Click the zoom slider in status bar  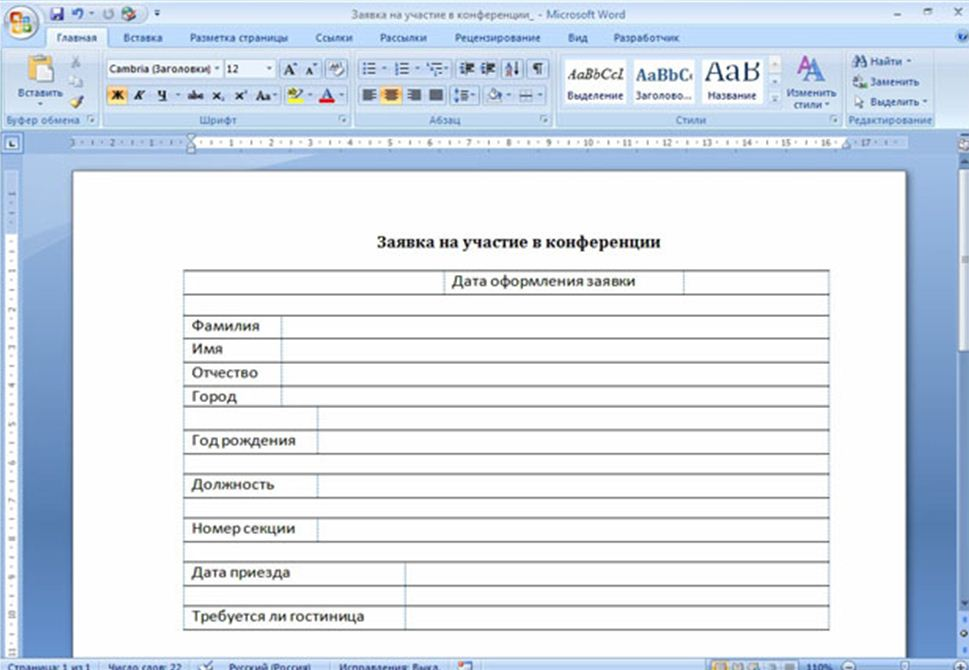tap(904, 666)
